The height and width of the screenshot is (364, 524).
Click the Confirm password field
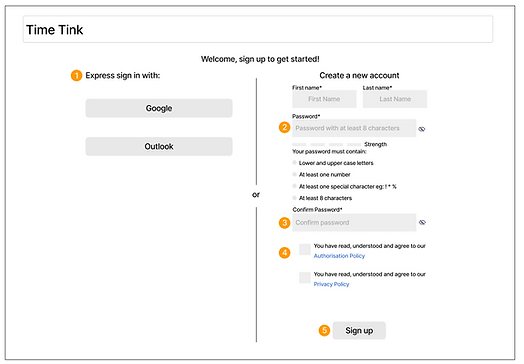click(354, 222)
